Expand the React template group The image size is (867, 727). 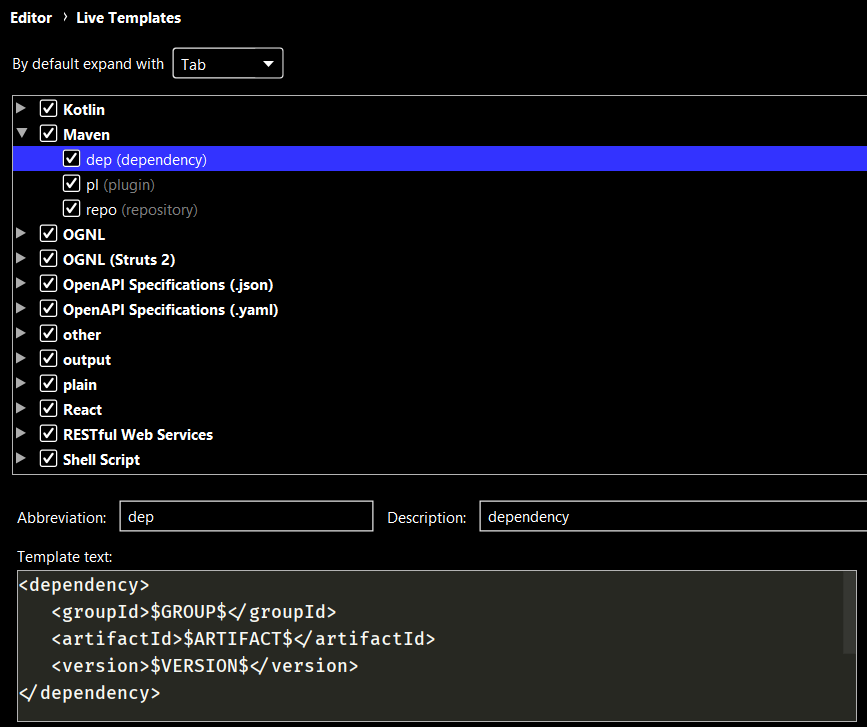[x=22, y=409]
